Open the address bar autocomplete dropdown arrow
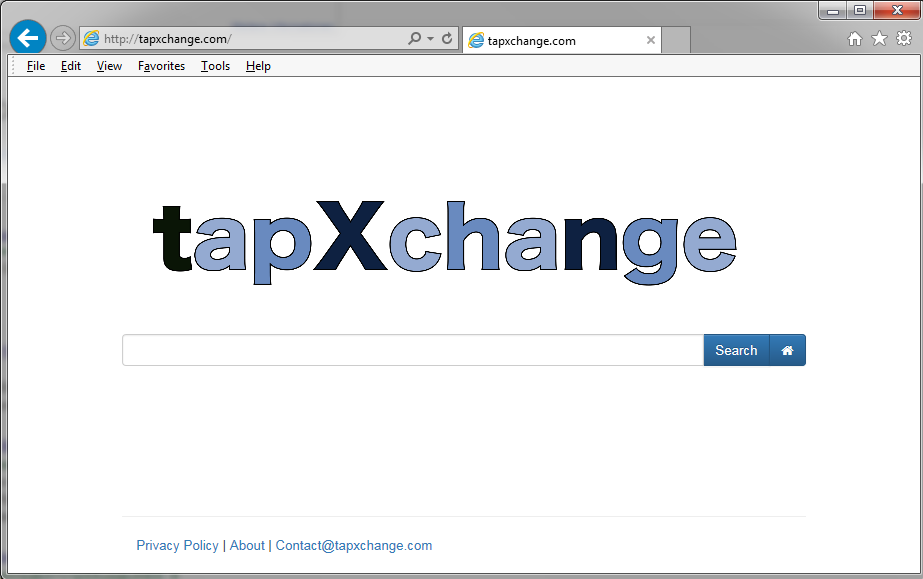This screenshot has height=579, width=923. click(x=431, y=39)
